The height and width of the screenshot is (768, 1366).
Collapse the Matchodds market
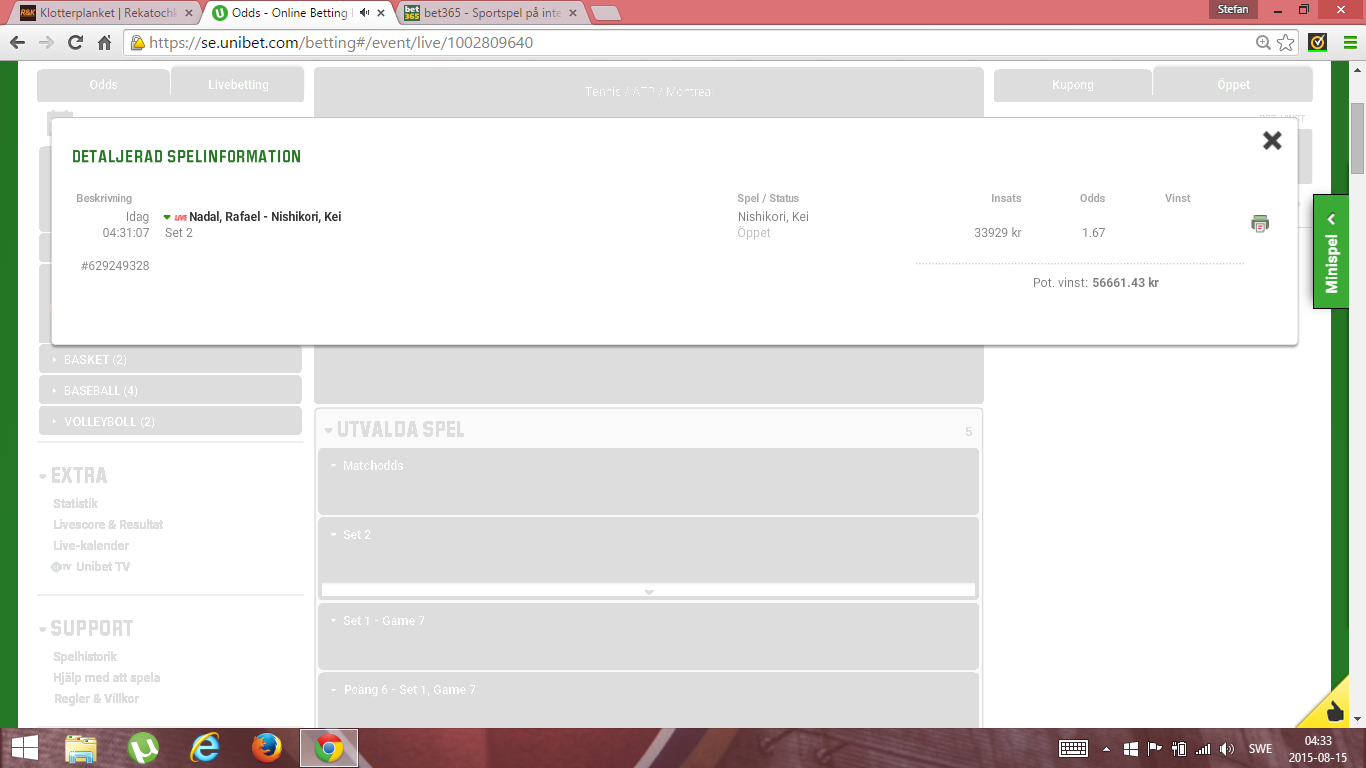pos(367,466)
